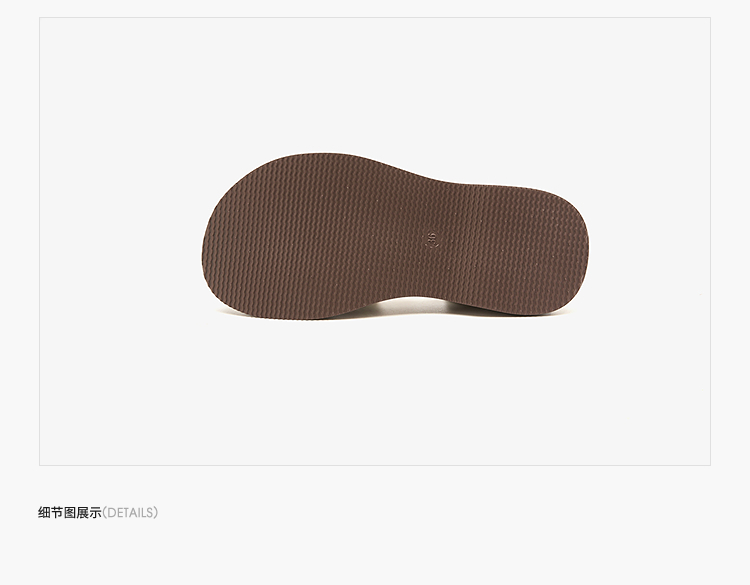Image resolution: width=750 pixels, height=585 pixels.
Task: Select the 细节图展示 heading text
Action: [x=70, y=513]
